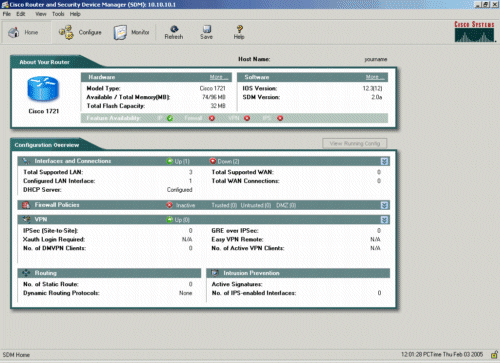Screen dimensions: 500x363
Task: Click the Configure gears icon
Action: [66, 32]
